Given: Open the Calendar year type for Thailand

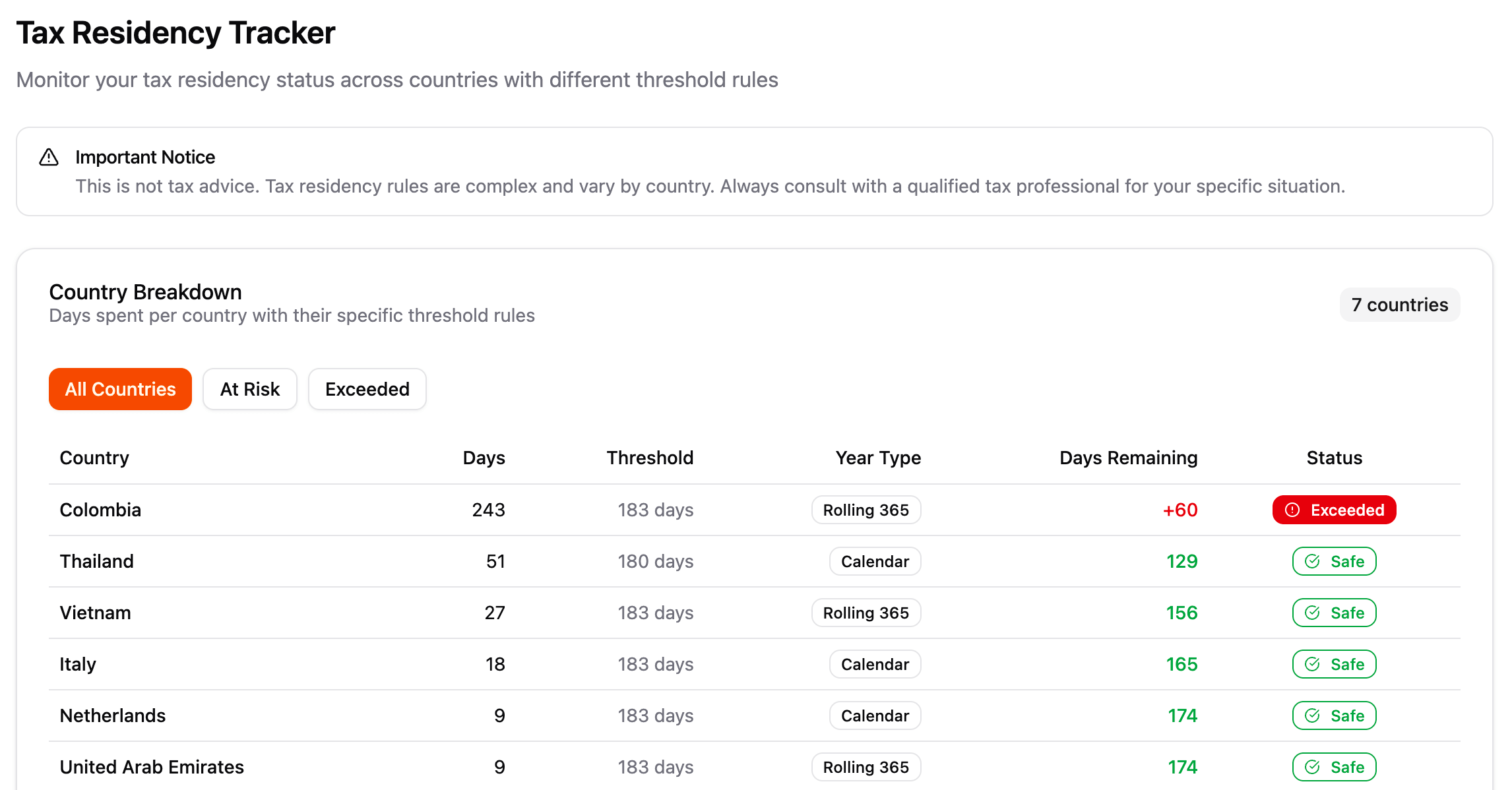Looking at the screenshot, I should tap(875, 561).
